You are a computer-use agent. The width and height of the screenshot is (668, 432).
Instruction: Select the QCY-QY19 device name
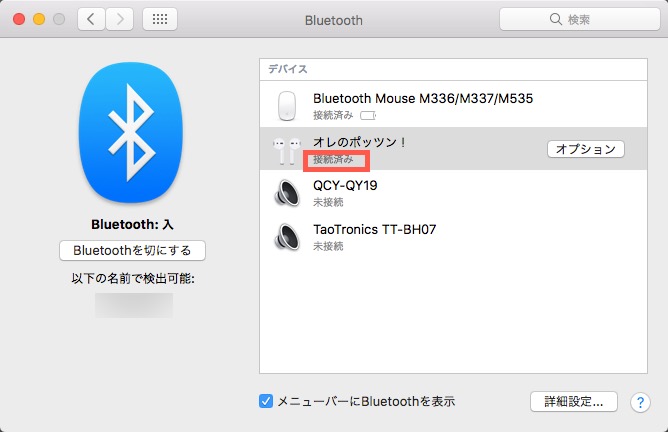(345, 185)
